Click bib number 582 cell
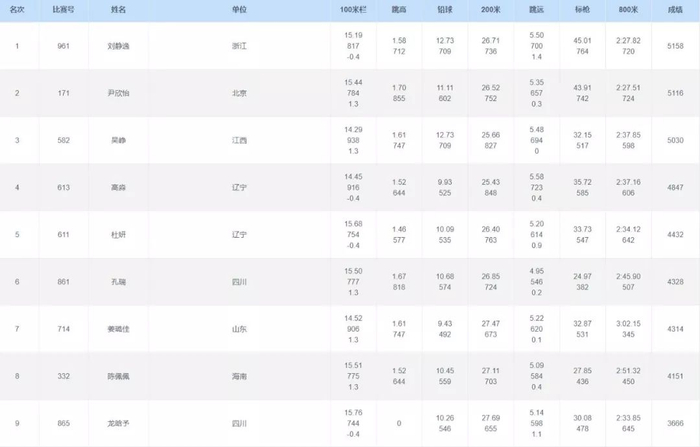The height and width of the screenshot is (447, 700). (62, 140)
